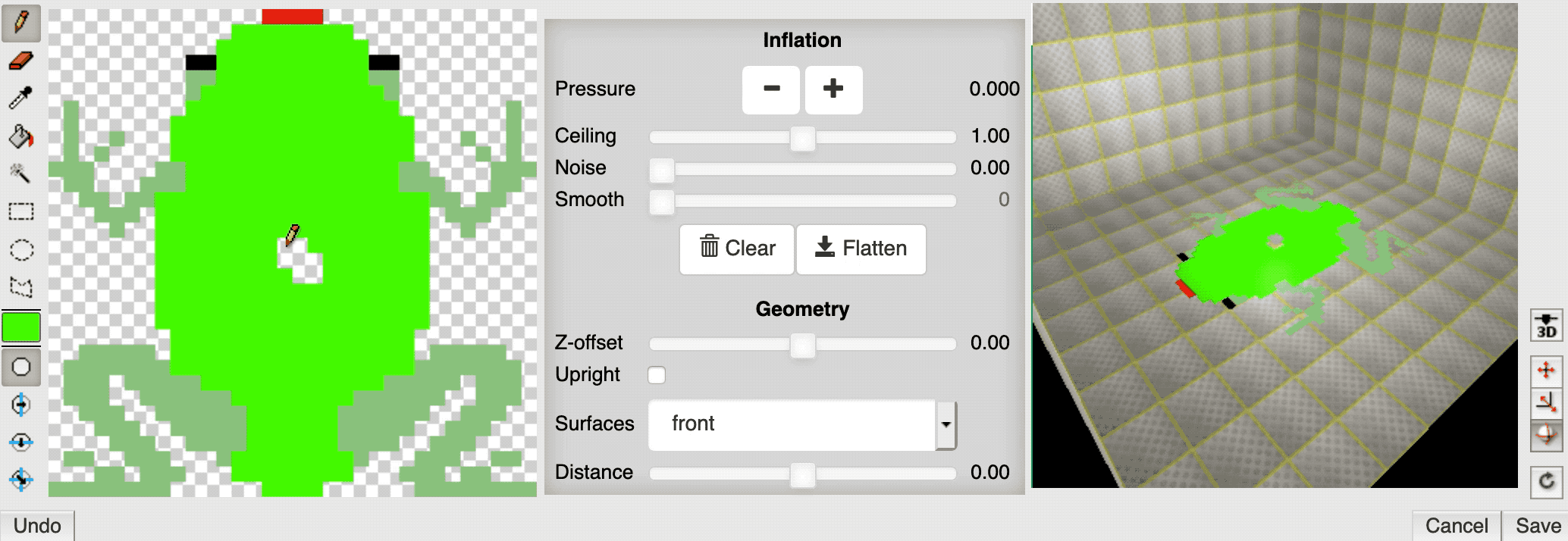Click the Clear button

[x=737, y=249]
